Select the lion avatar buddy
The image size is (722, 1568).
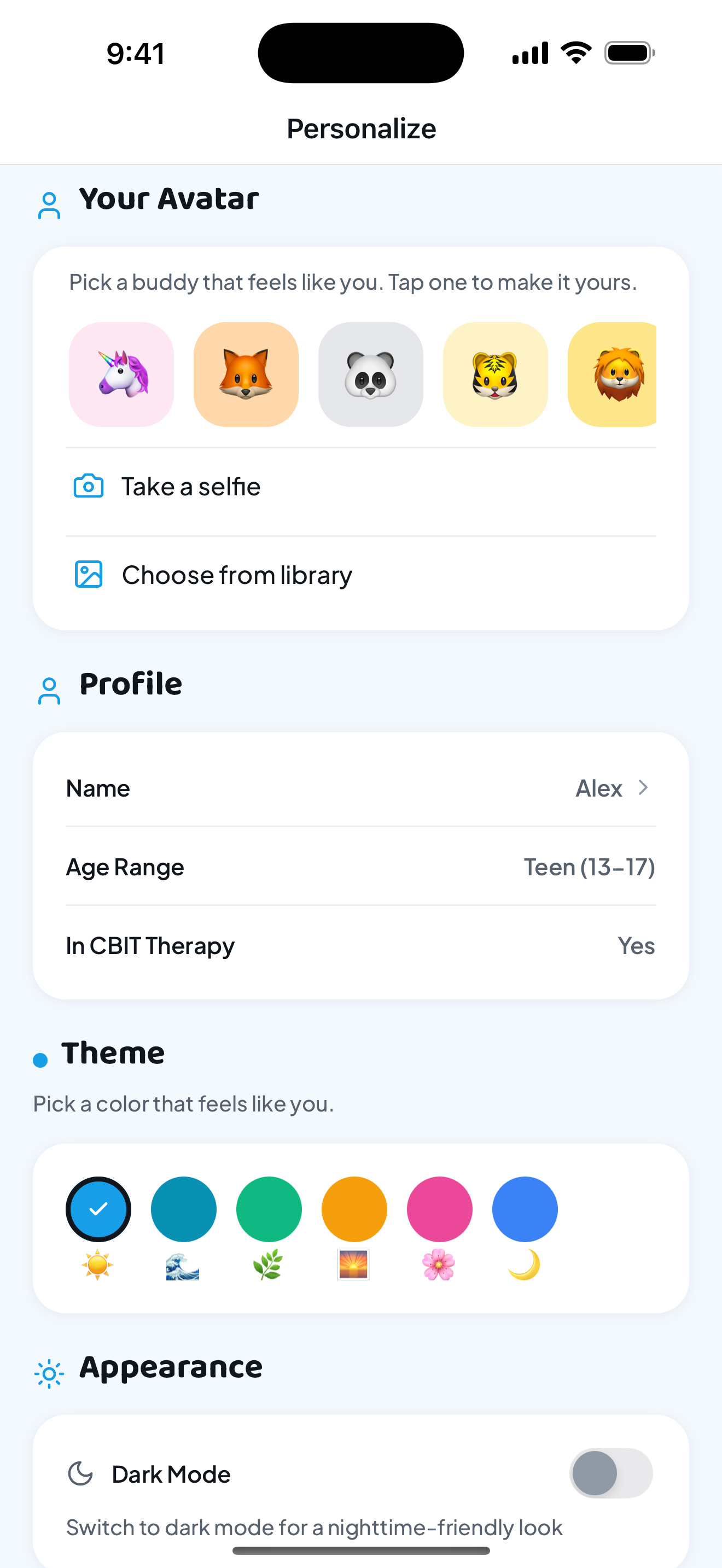pyautogui.click(x=613, y=375)
